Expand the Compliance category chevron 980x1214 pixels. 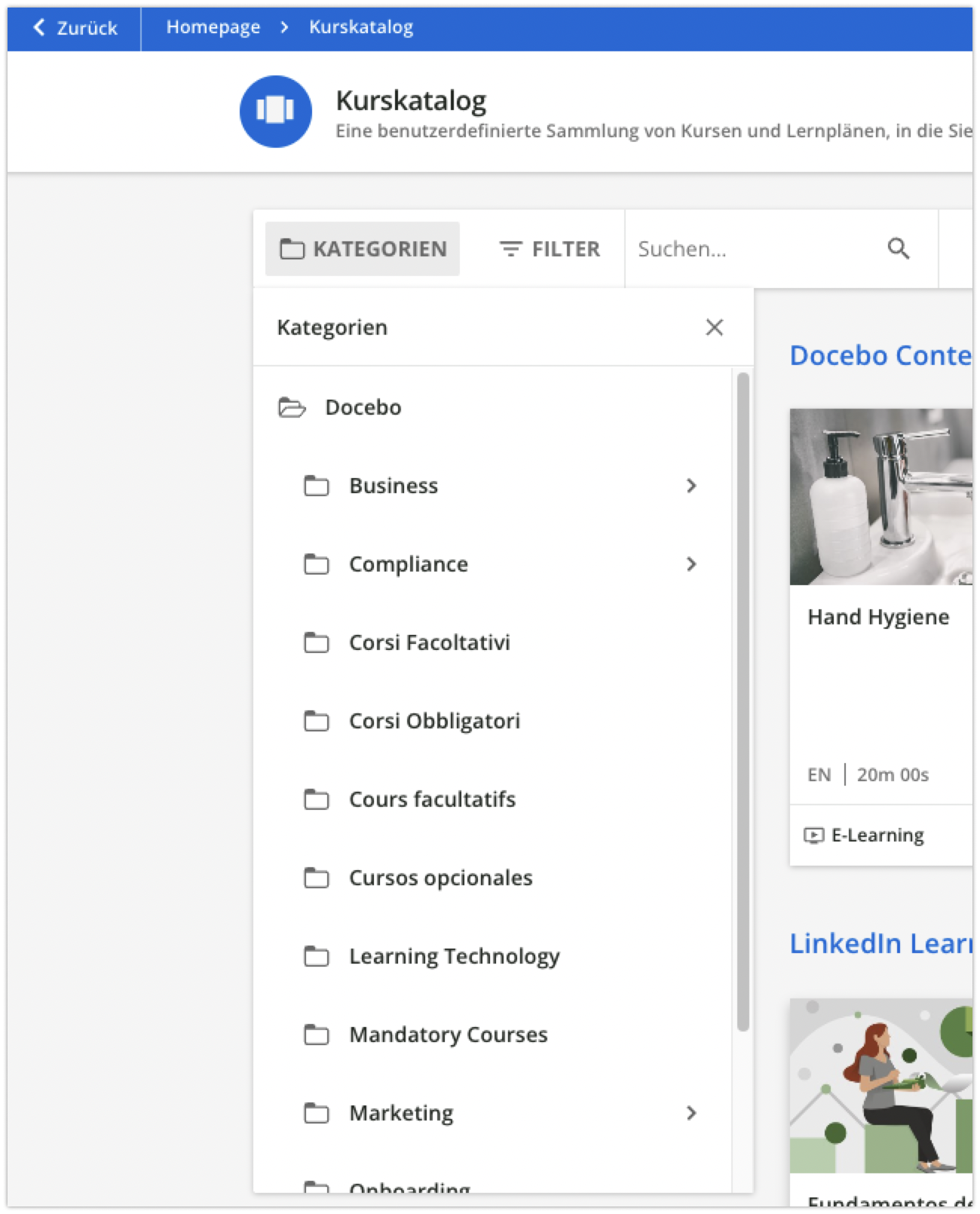(691, 564)
